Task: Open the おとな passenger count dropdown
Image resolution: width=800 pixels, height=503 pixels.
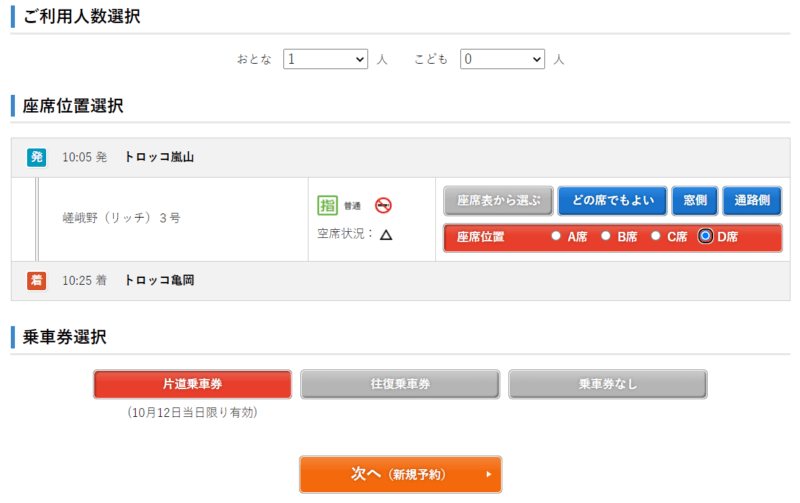Action: [326, 59]
